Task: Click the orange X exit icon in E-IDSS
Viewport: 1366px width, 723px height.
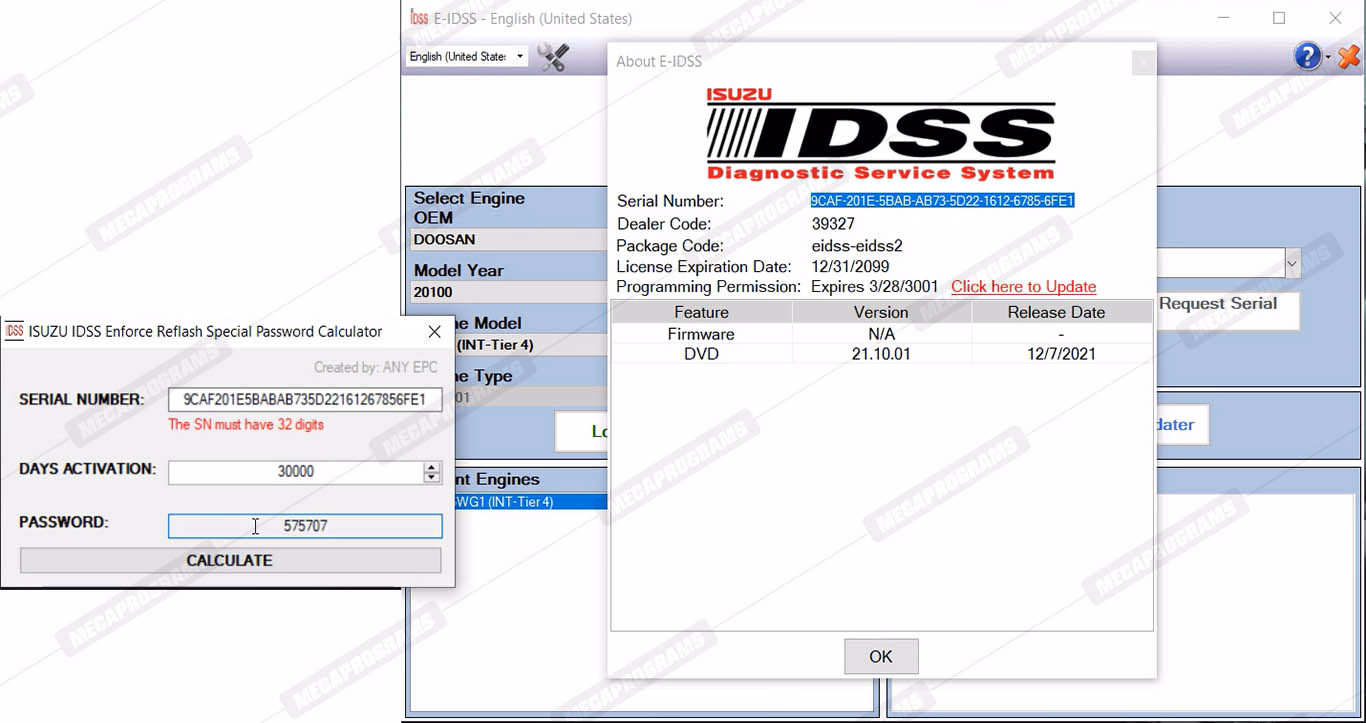Action: click(1348, 57)
